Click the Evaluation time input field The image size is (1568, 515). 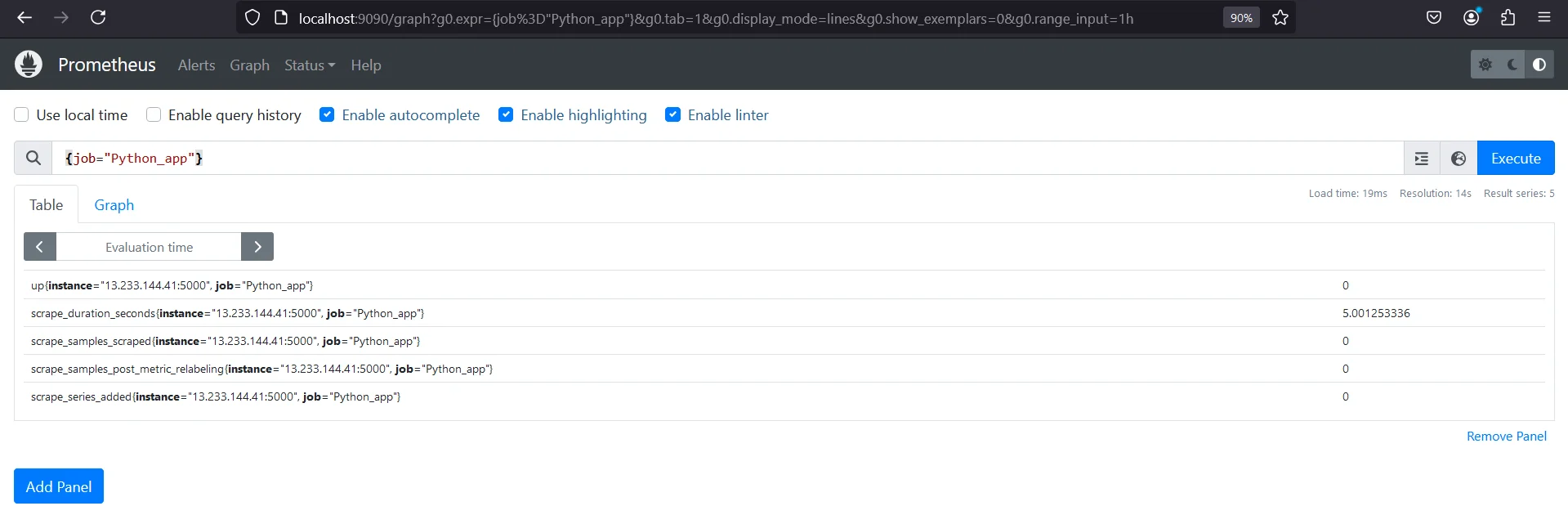149,247
